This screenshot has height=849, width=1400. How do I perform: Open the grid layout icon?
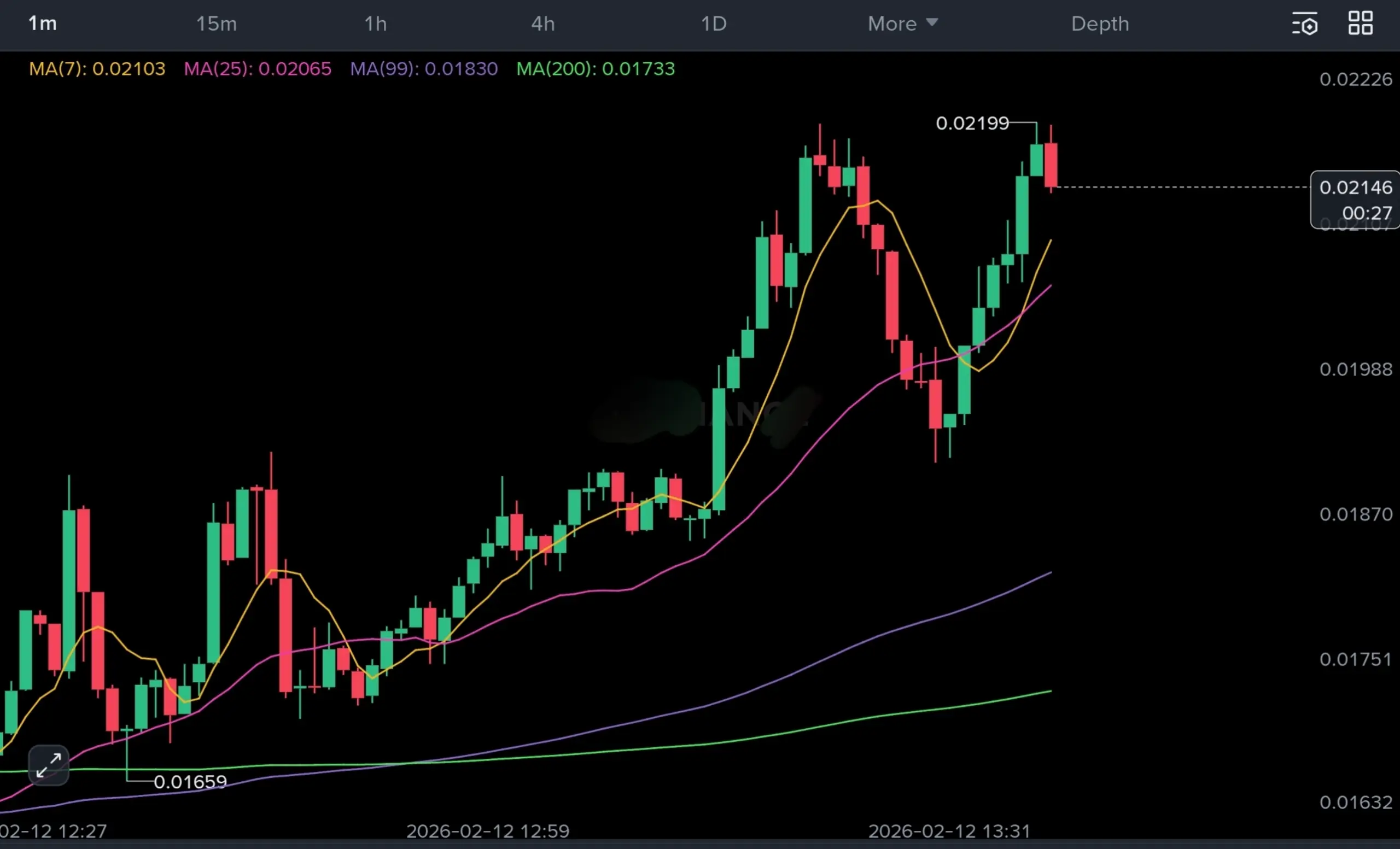(x=1360, y=24)
